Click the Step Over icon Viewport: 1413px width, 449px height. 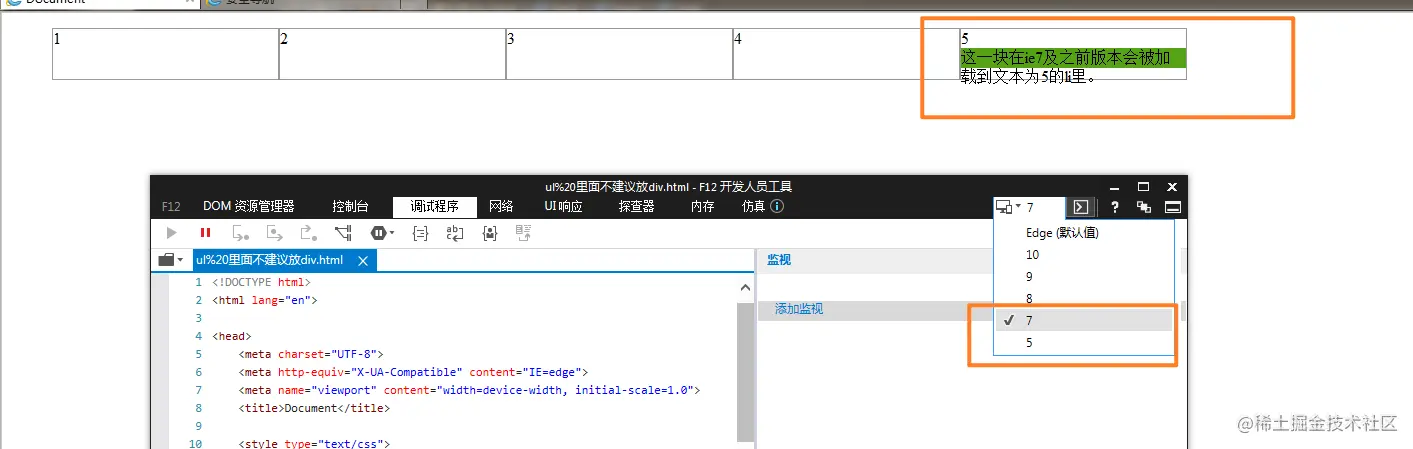click(274, 233)
